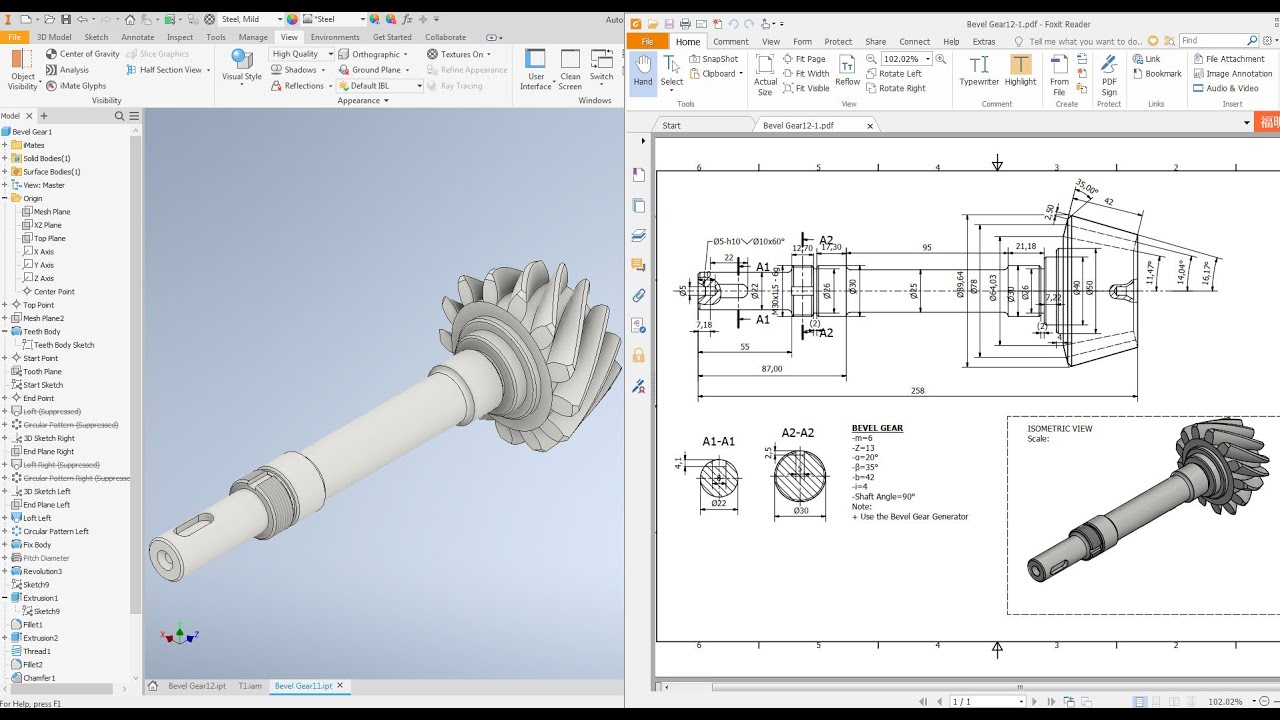Click the Bookmark link button
The width and height of the screenshot is (1280, 720).
[1156, 73]
